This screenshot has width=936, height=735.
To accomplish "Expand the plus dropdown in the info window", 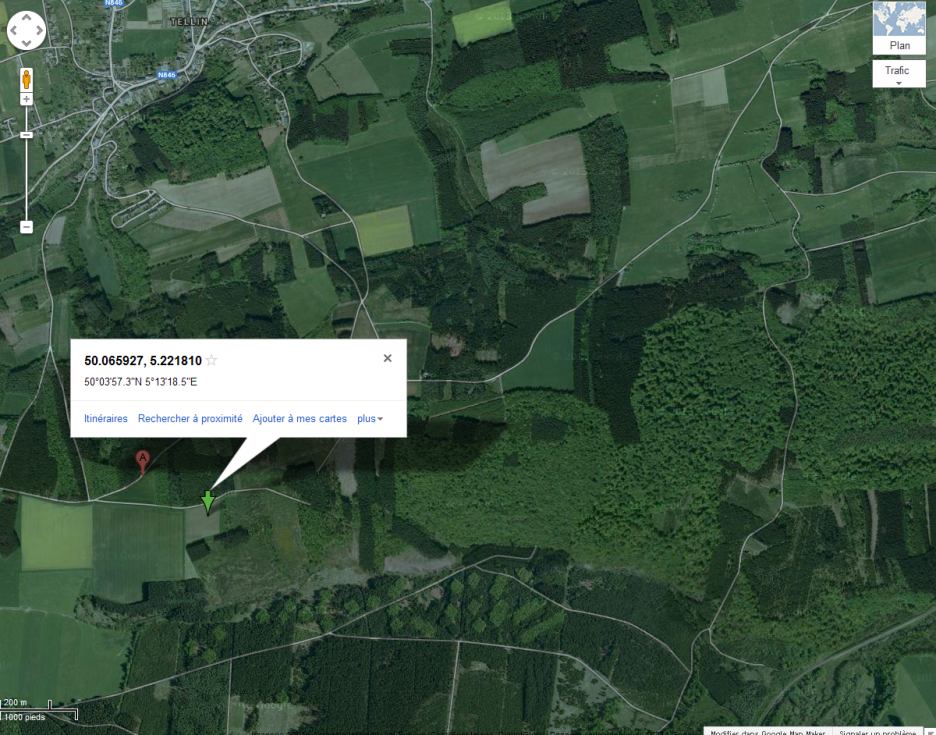I will (x=370, y=419).
